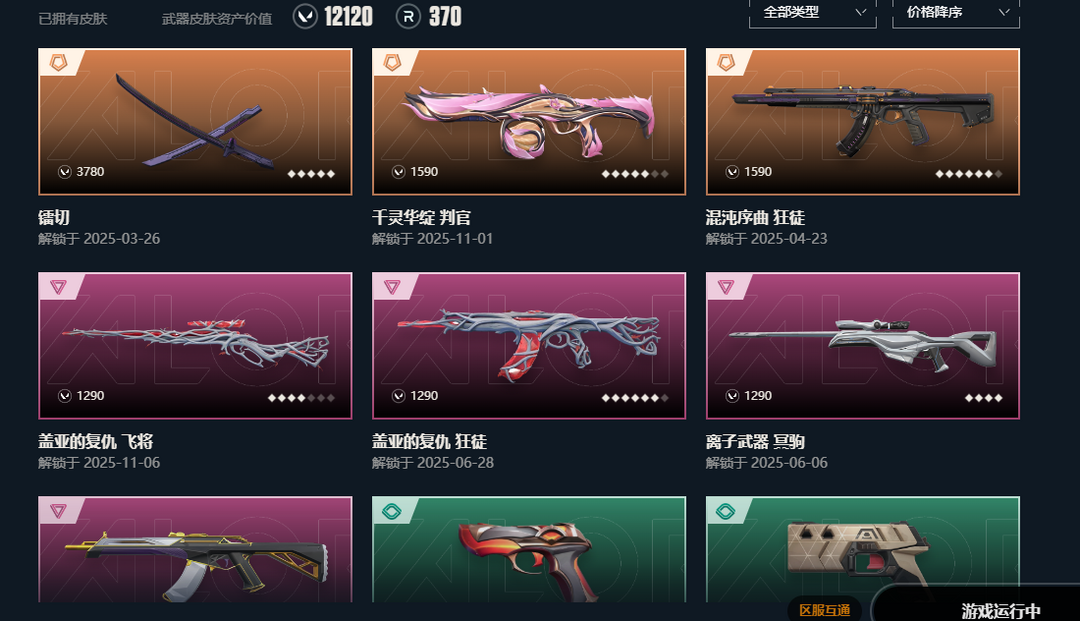Select the 武器皮肤资产价值 label
1080x621 pixels.
coord(217,19)
